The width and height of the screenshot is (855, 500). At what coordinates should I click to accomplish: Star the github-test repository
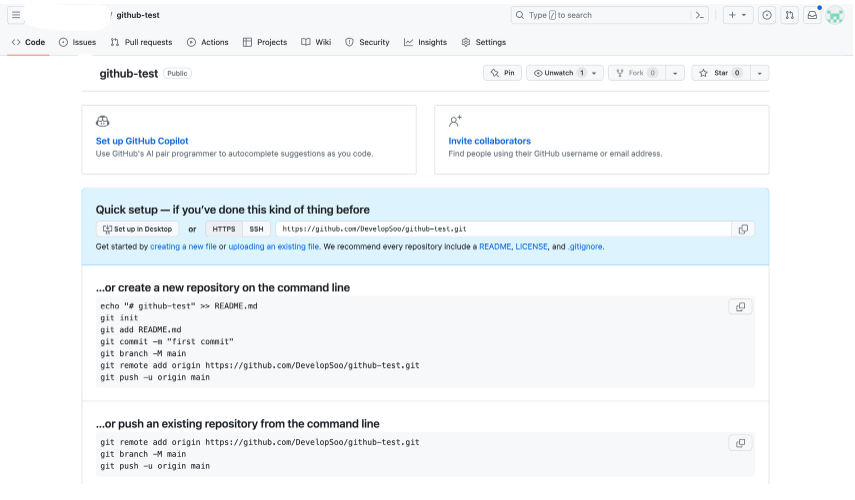point(721,73)
